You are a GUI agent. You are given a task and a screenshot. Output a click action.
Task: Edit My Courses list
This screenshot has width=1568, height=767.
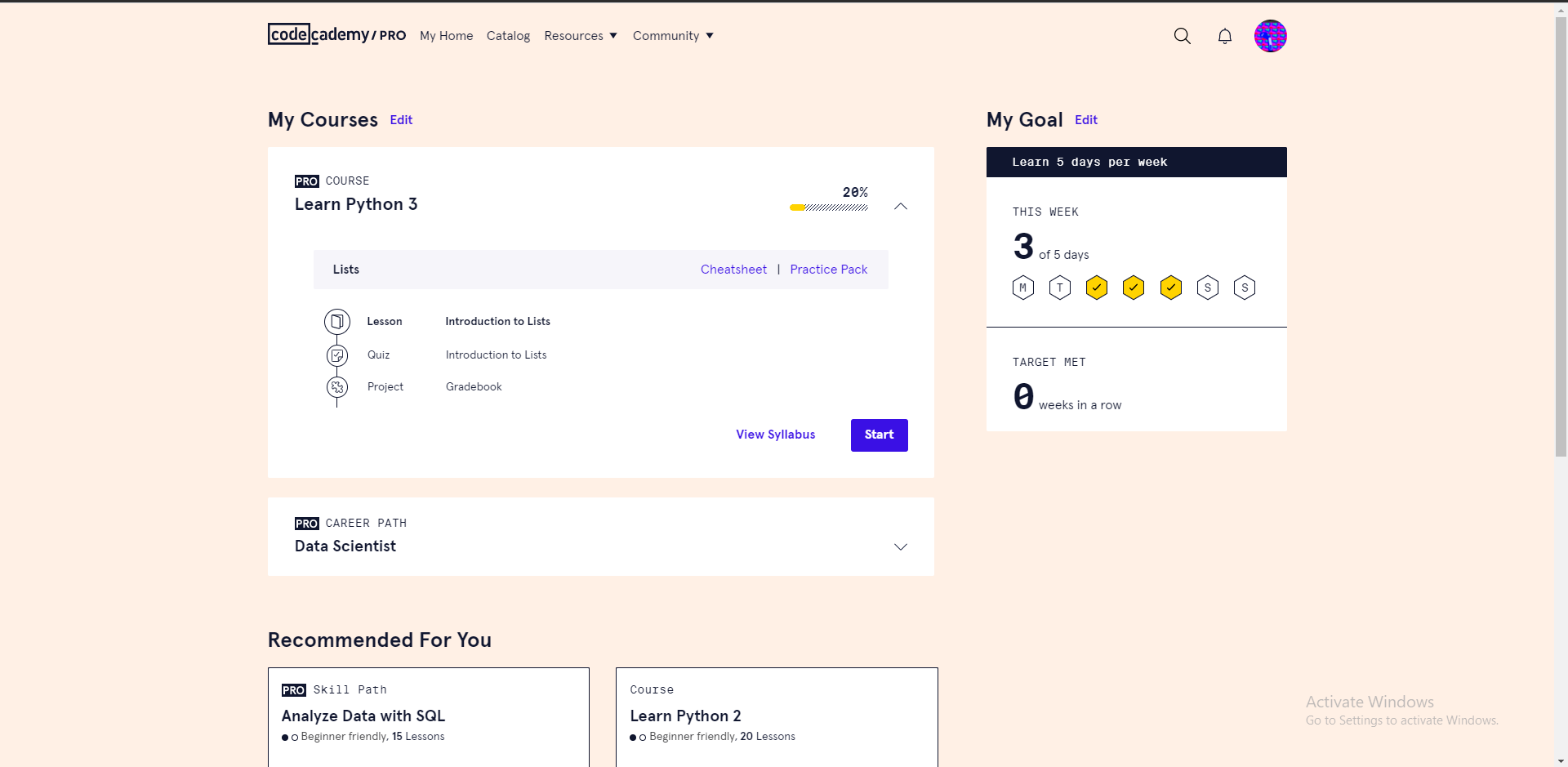click(401, 120)
